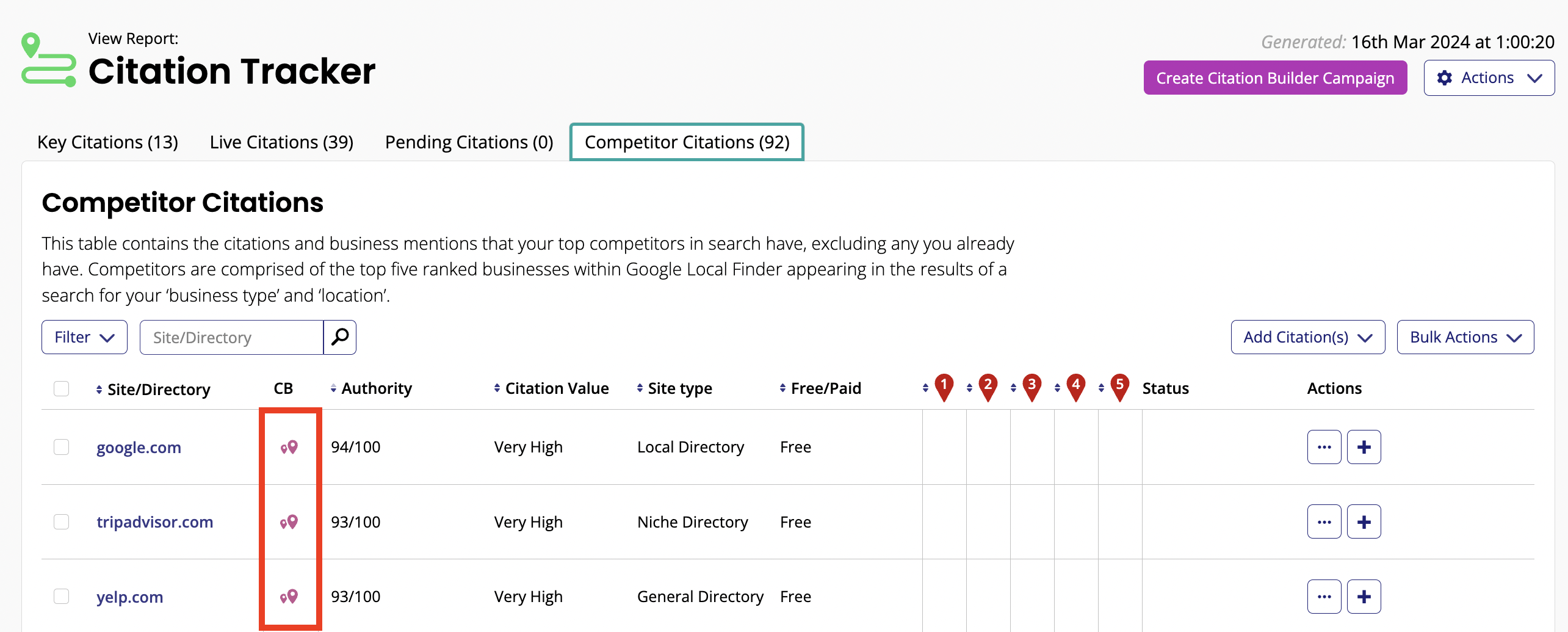This screenshot has height=632, width=1568.
Task: Check the checkbox for the tripadvisor.com row
Action: 61,521
